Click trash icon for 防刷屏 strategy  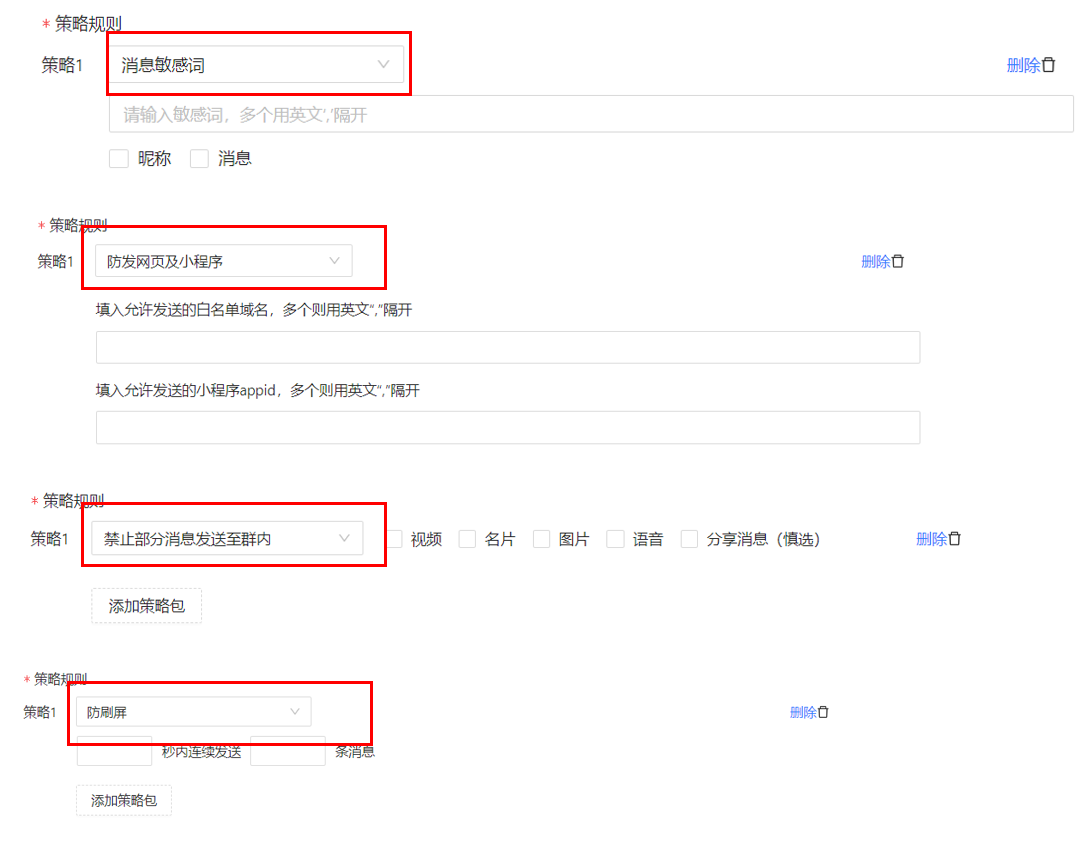(x=823, y=712)
